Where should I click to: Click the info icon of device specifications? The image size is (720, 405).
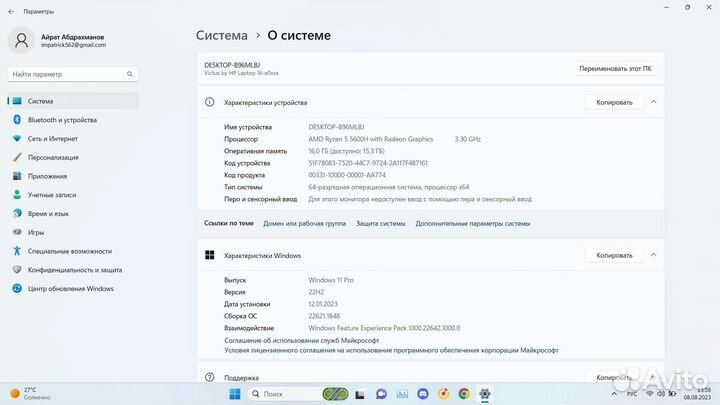[x=209, y=102]
